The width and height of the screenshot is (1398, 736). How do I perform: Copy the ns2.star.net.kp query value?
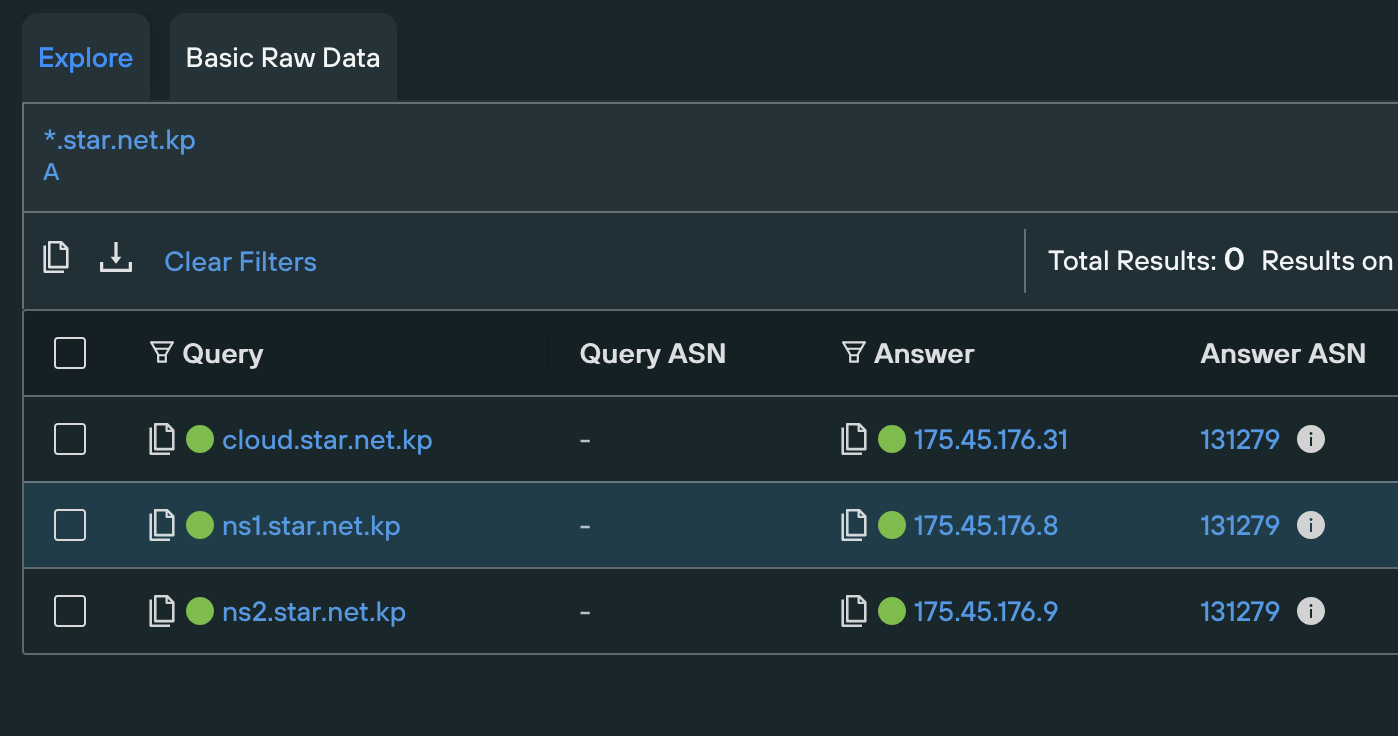pyautogui.click(x=162, y=612)
